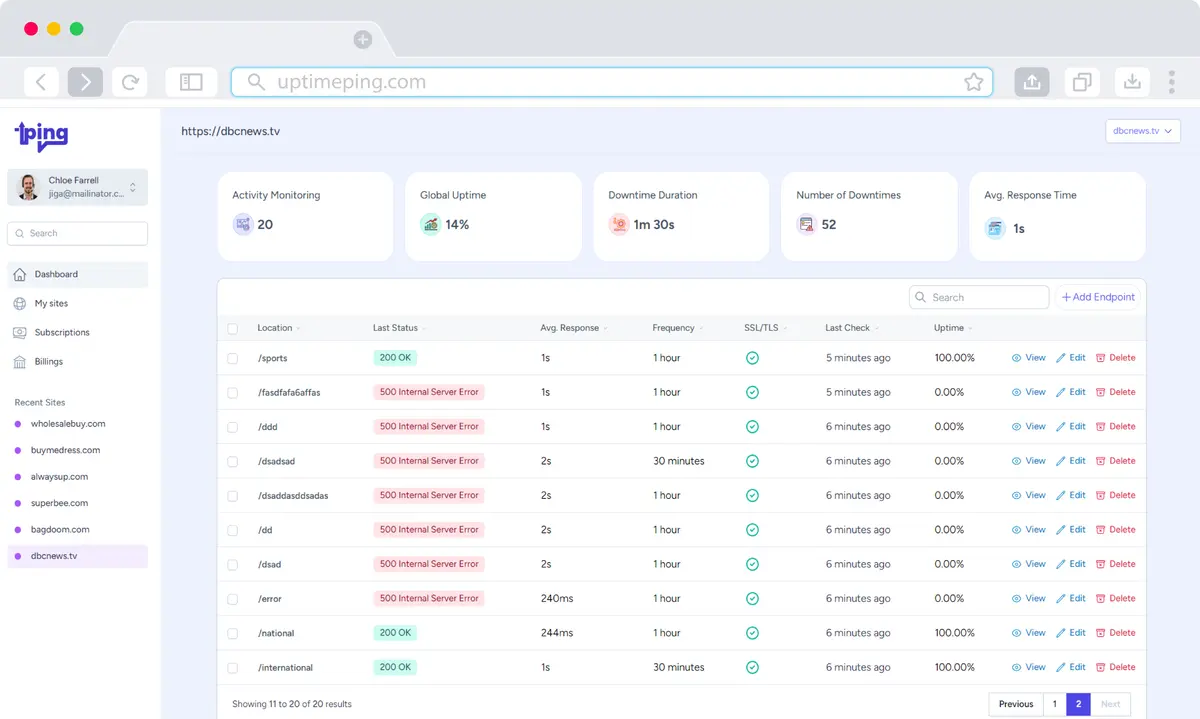Click the Global Uptime card icon
The image size is (1200, 719).
coord(430,225)
